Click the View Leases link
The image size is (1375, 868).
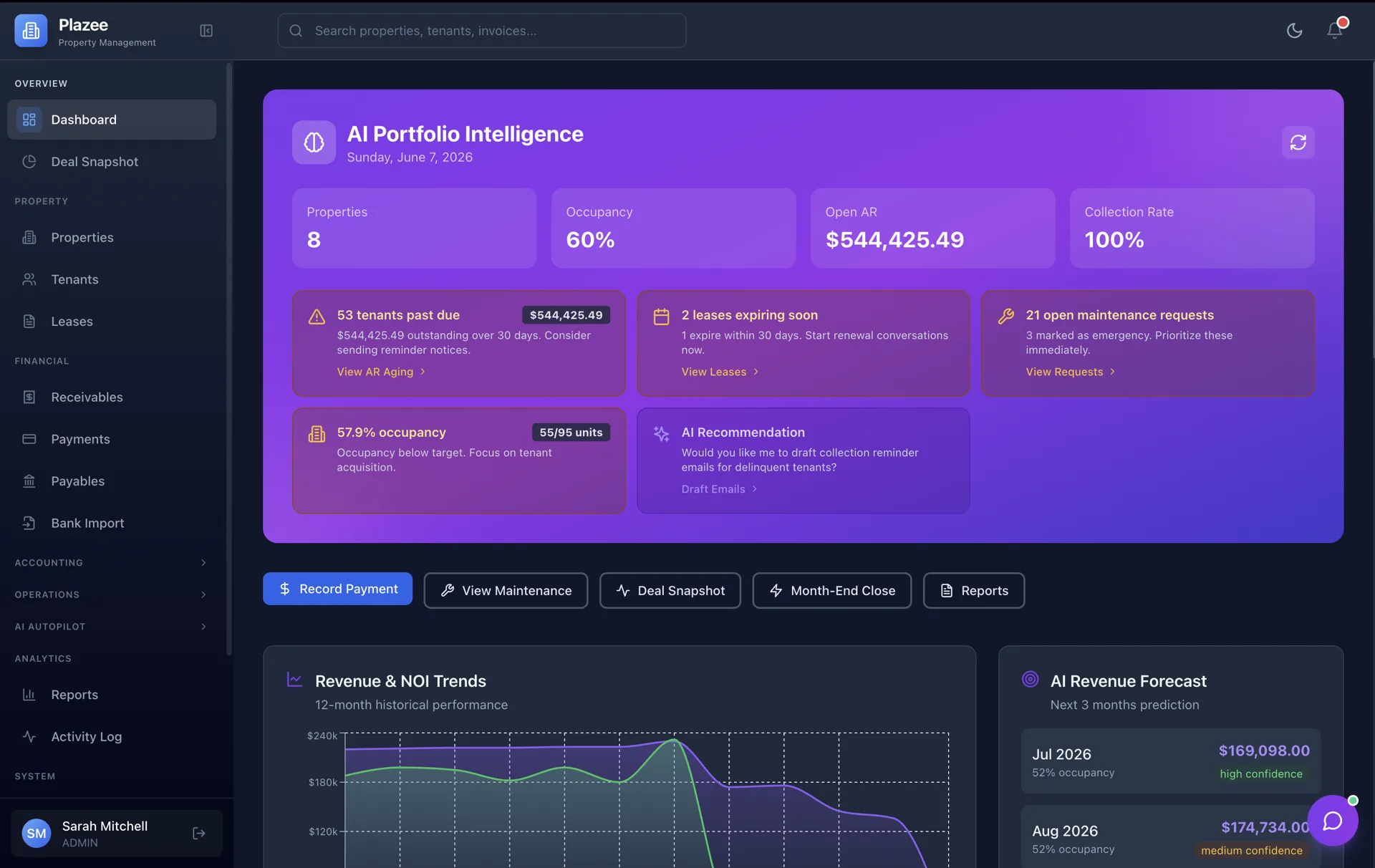click(720, 372)
